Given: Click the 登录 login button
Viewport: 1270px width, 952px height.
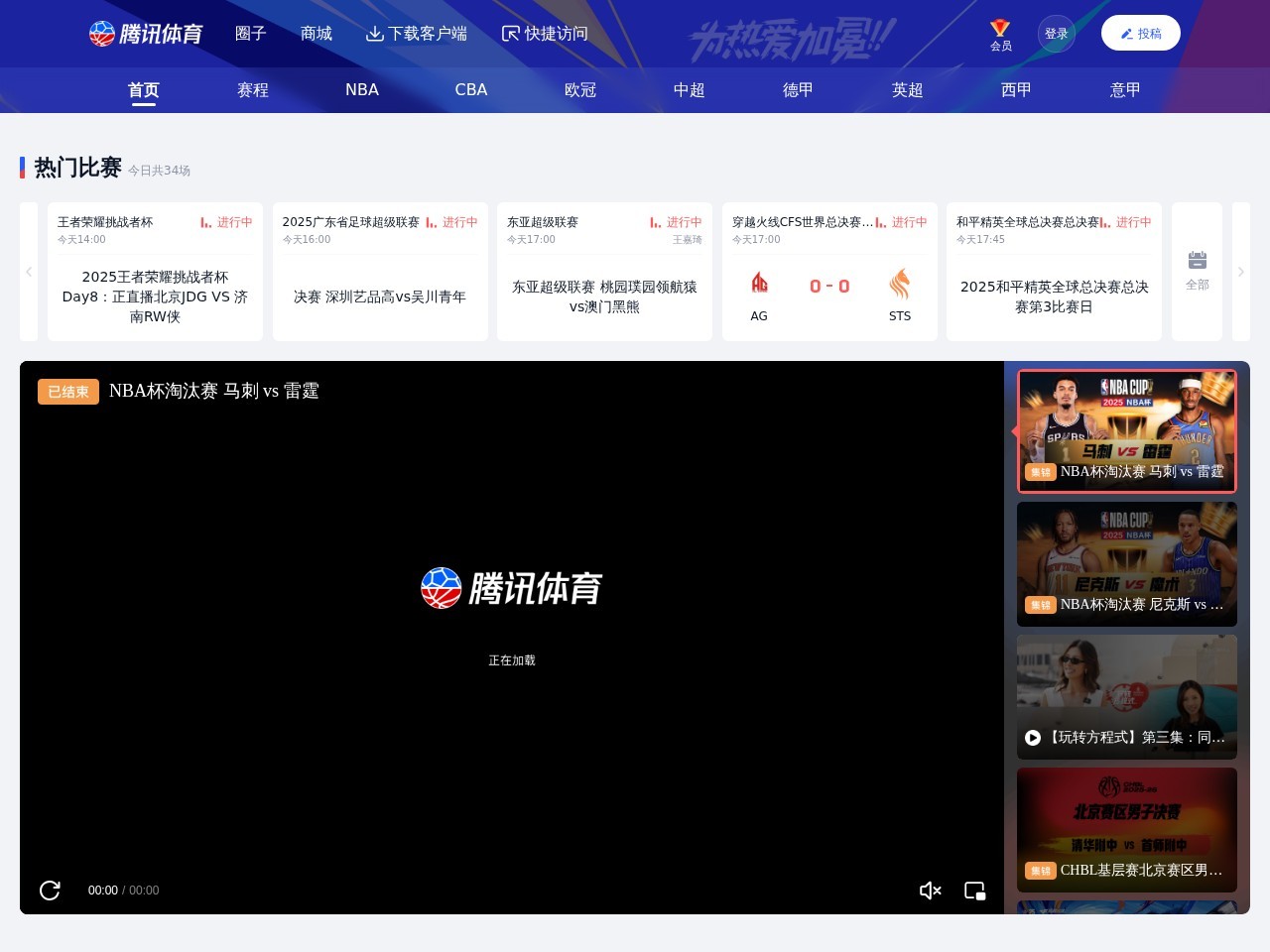Looking at the screenshot, I should (x=1057, y=33).
